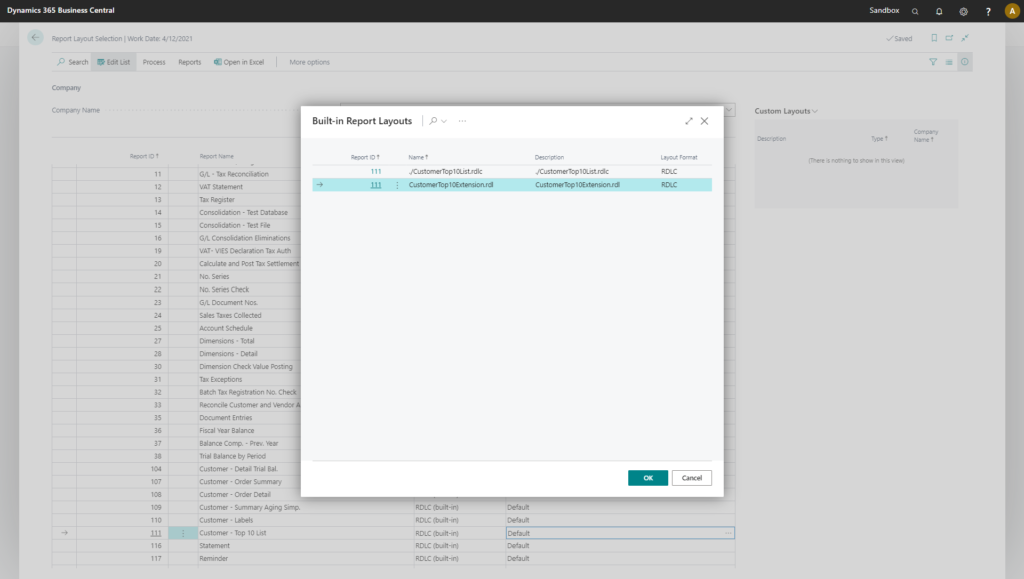The height and width of the screenshot is (579, 1024).
Task: Open the top bar search magnifier
Action: point(914,11)
